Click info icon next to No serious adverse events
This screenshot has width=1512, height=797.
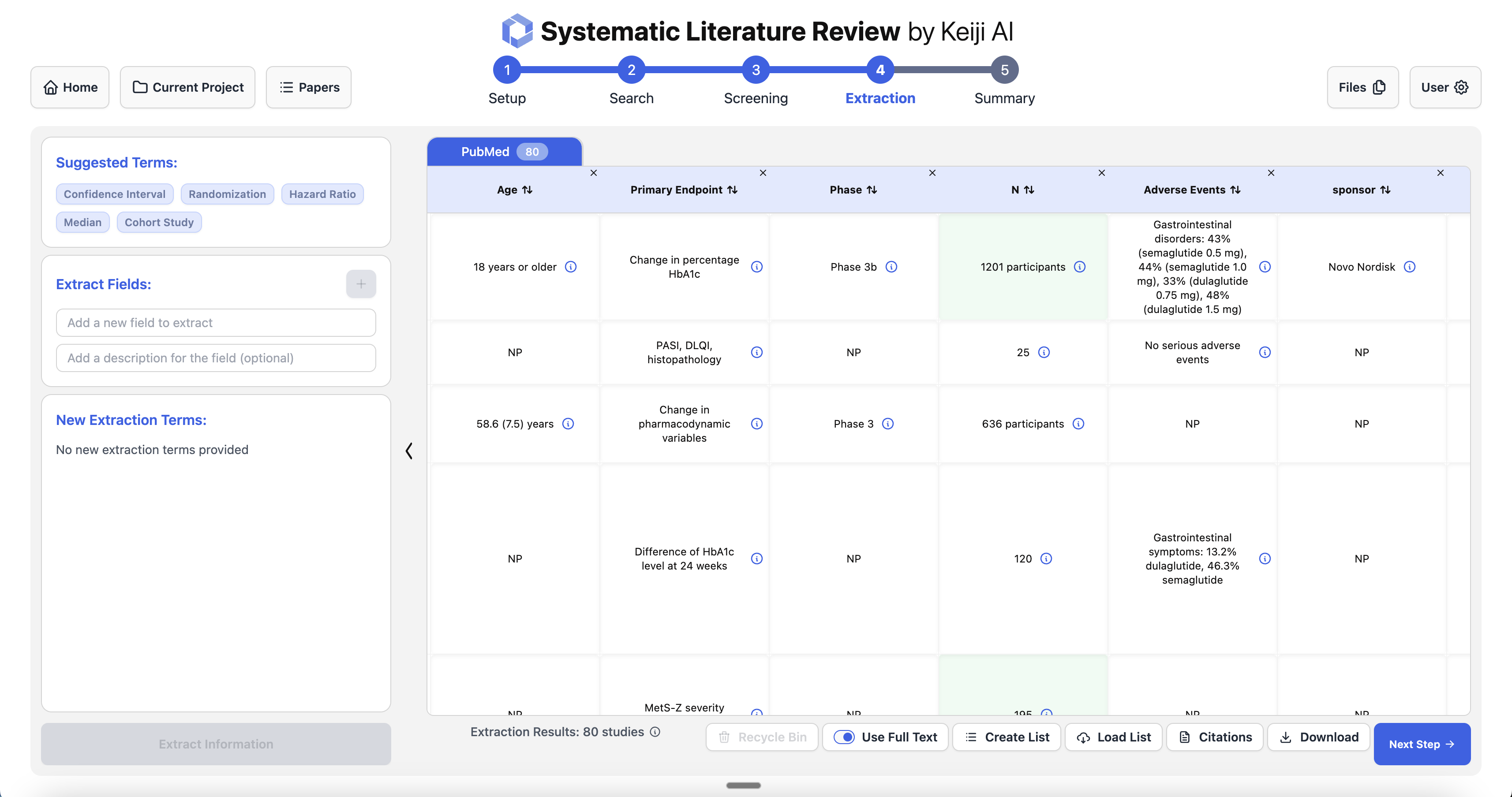point(1265,352)
